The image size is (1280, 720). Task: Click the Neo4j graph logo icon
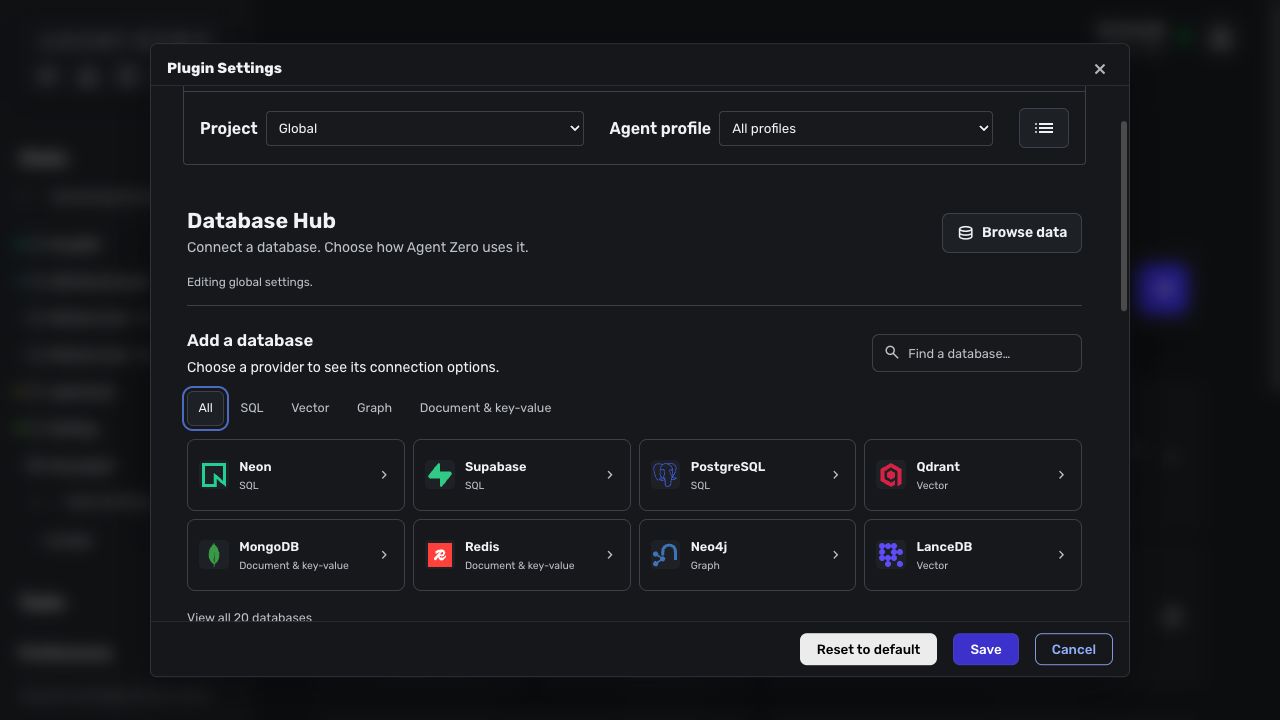(x=665, y=555)
